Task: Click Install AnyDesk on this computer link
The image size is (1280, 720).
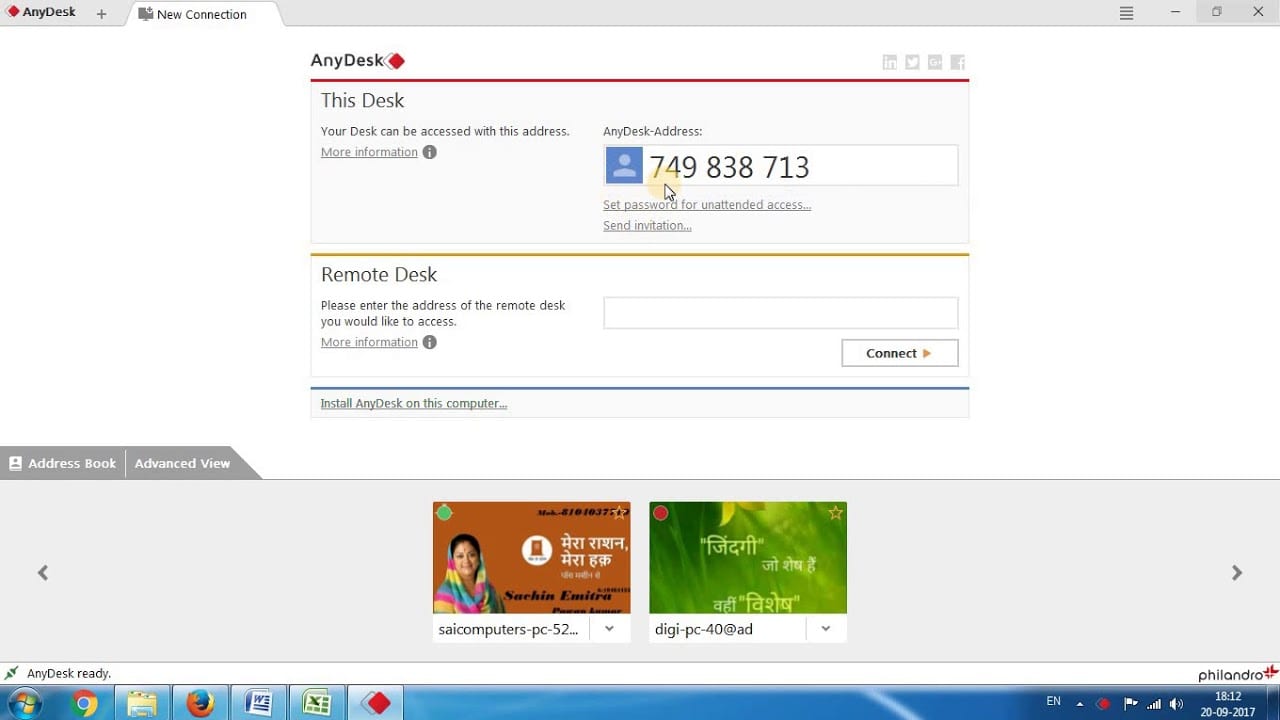Action: (413, 403)
